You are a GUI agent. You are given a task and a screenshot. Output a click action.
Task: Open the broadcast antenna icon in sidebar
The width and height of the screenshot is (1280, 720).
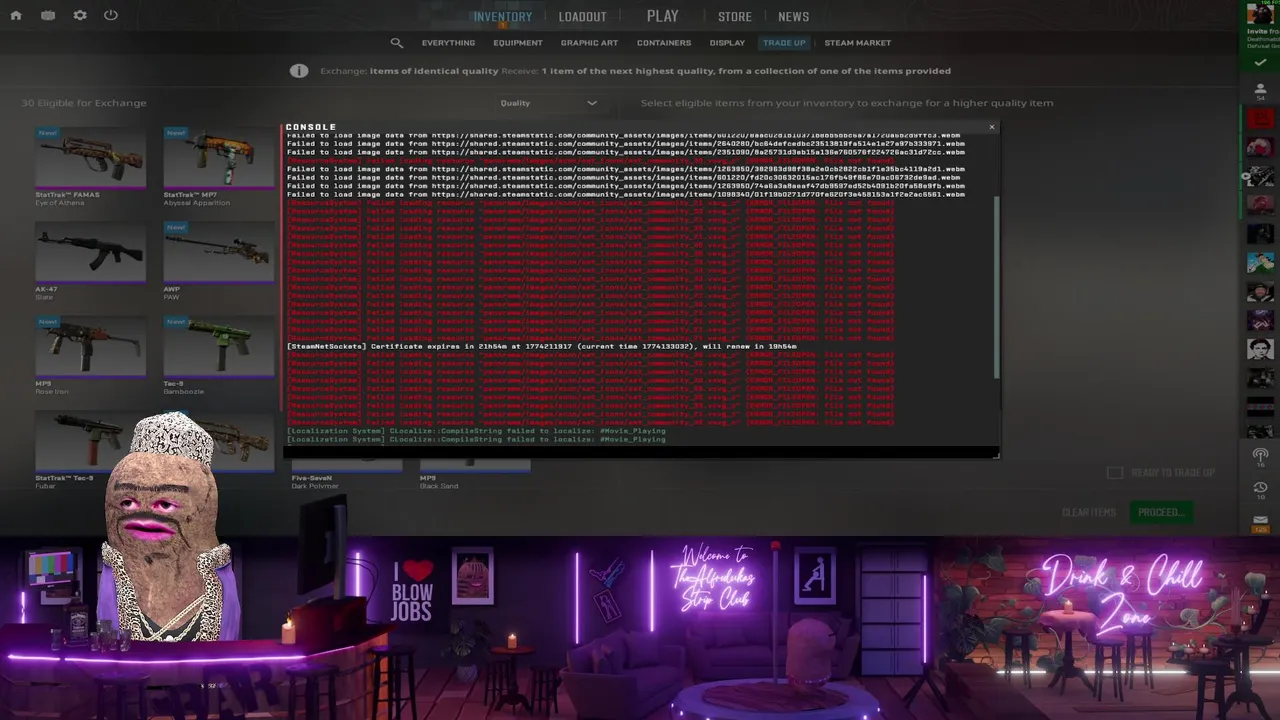(1260, 456)
